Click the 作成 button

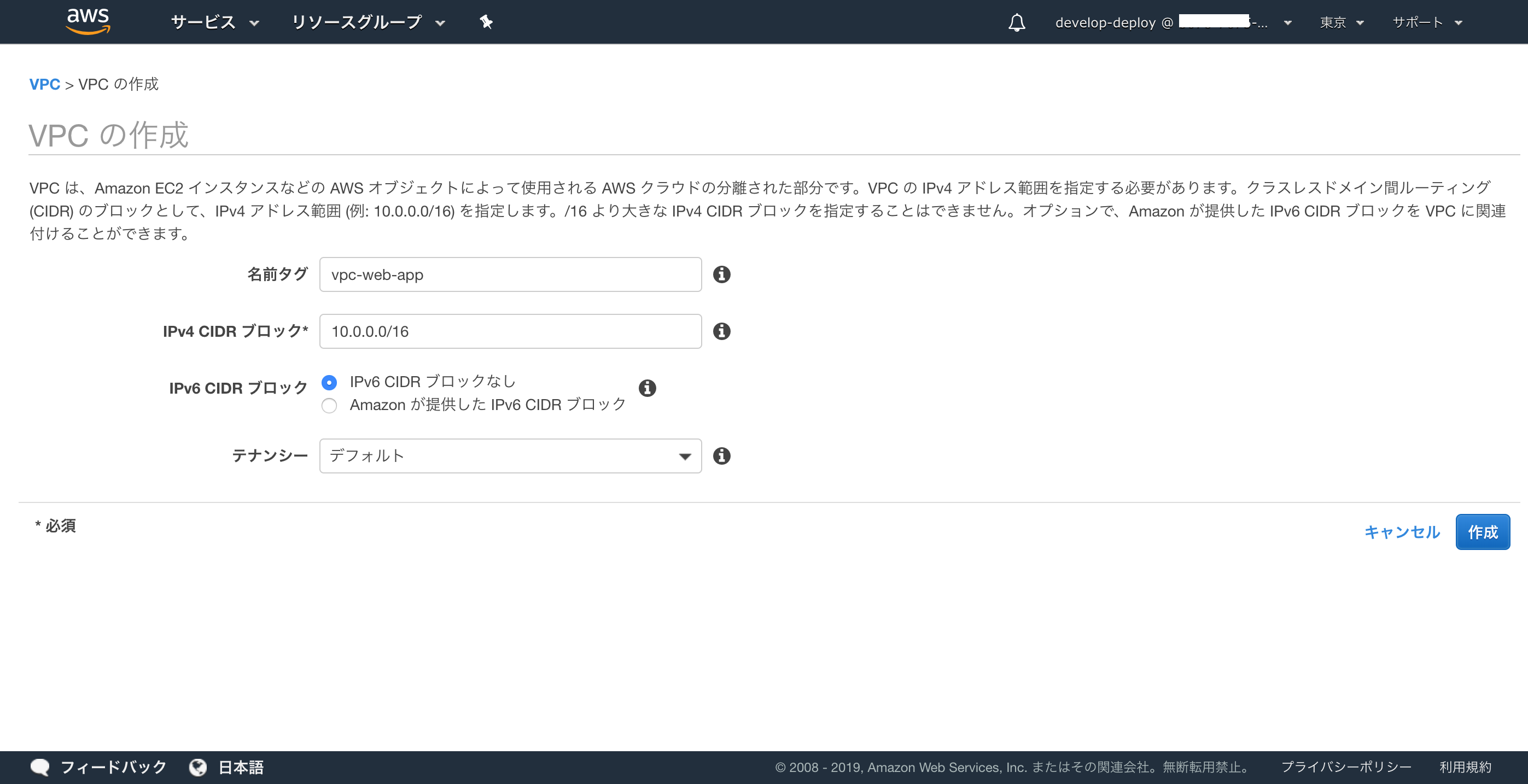pos(1482,532)
